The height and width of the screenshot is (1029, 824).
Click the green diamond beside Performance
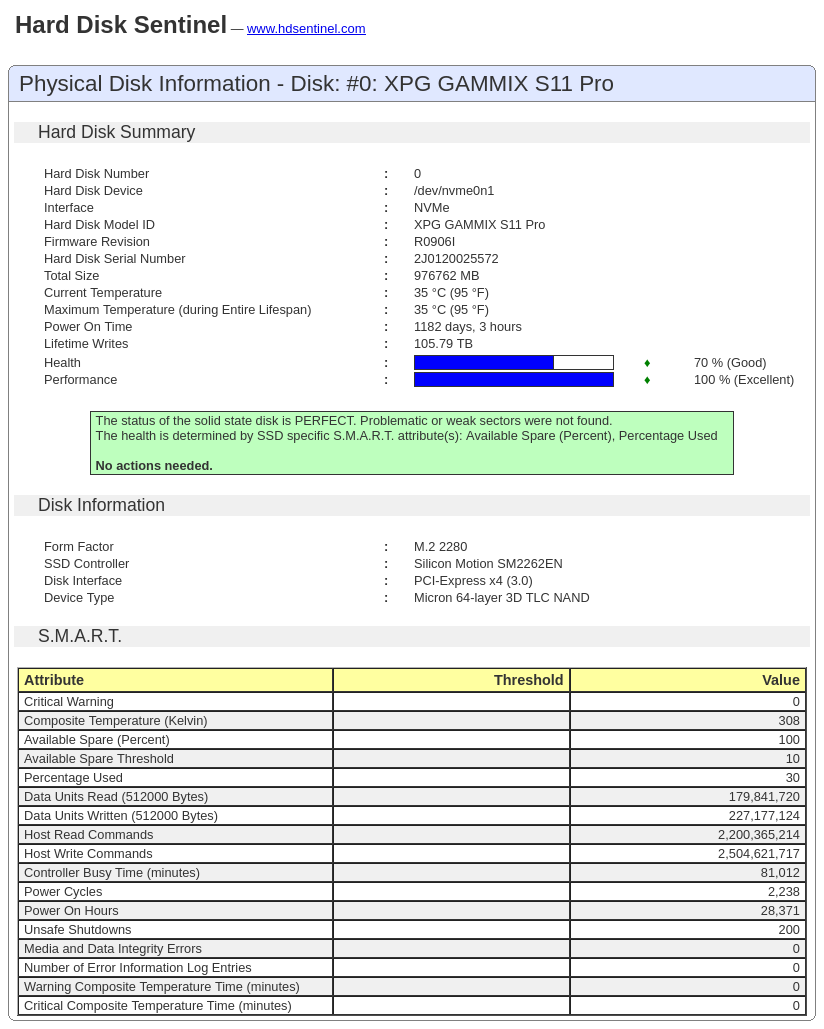[647, 380]
